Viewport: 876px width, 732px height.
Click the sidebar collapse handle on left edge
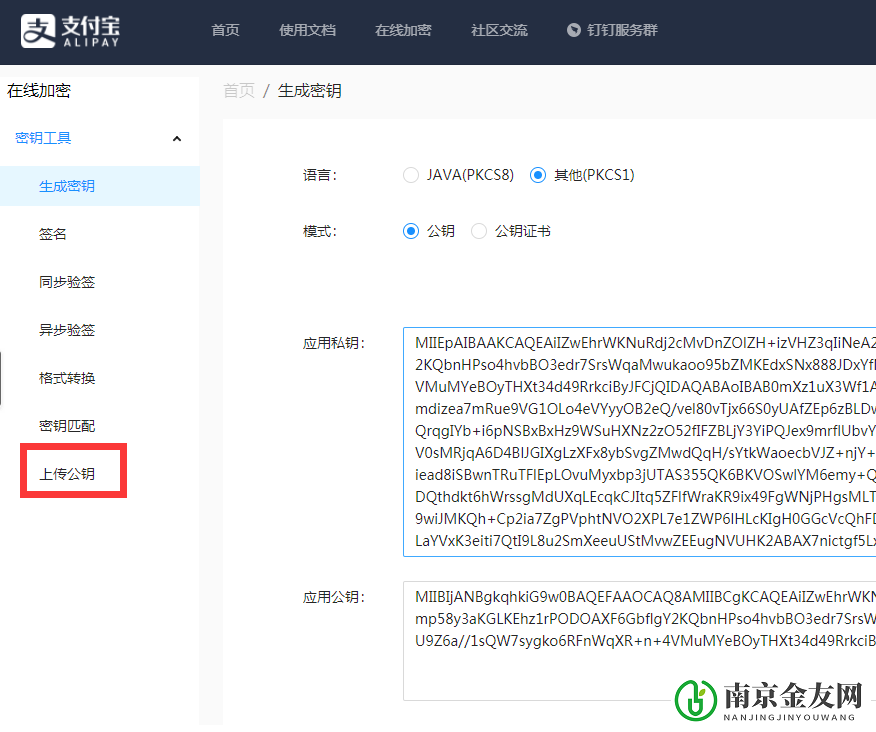pyautogui.click(x=3, y=378)
